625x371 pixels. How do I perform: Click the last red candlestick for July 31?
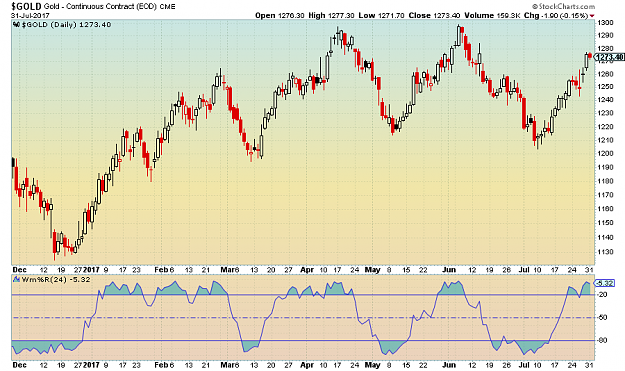tap(590, 56)
